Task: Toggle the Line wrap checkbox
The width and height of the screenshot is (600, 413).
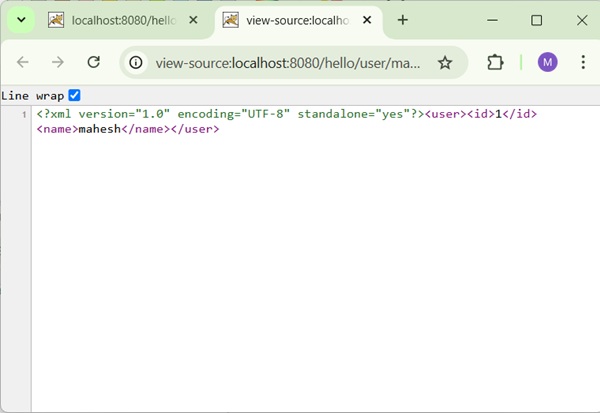Action: [x=74, y=95]
